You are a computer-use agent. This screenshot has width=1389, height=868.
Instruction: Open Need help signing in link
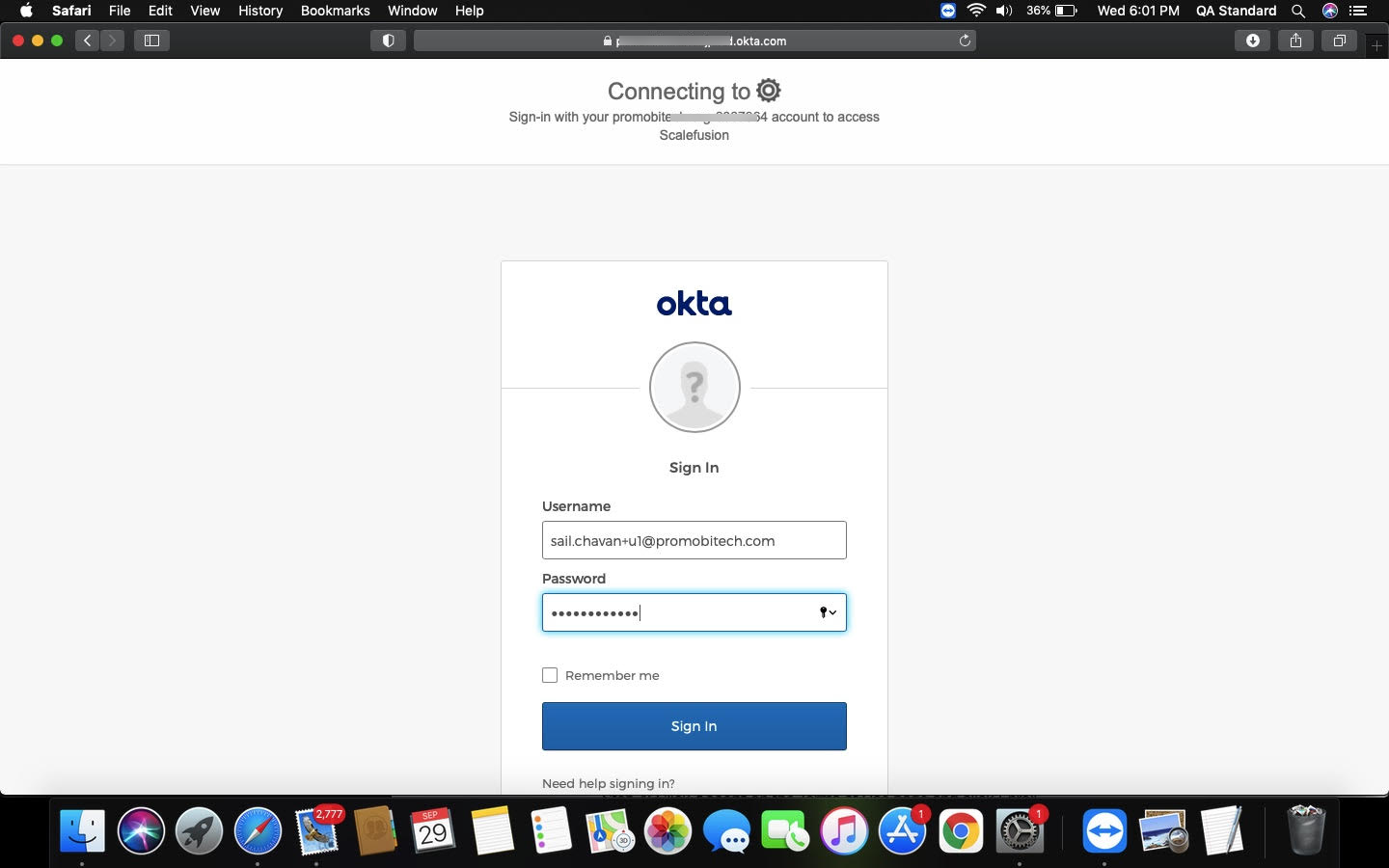pyautogui.click(x=609, y=783)
